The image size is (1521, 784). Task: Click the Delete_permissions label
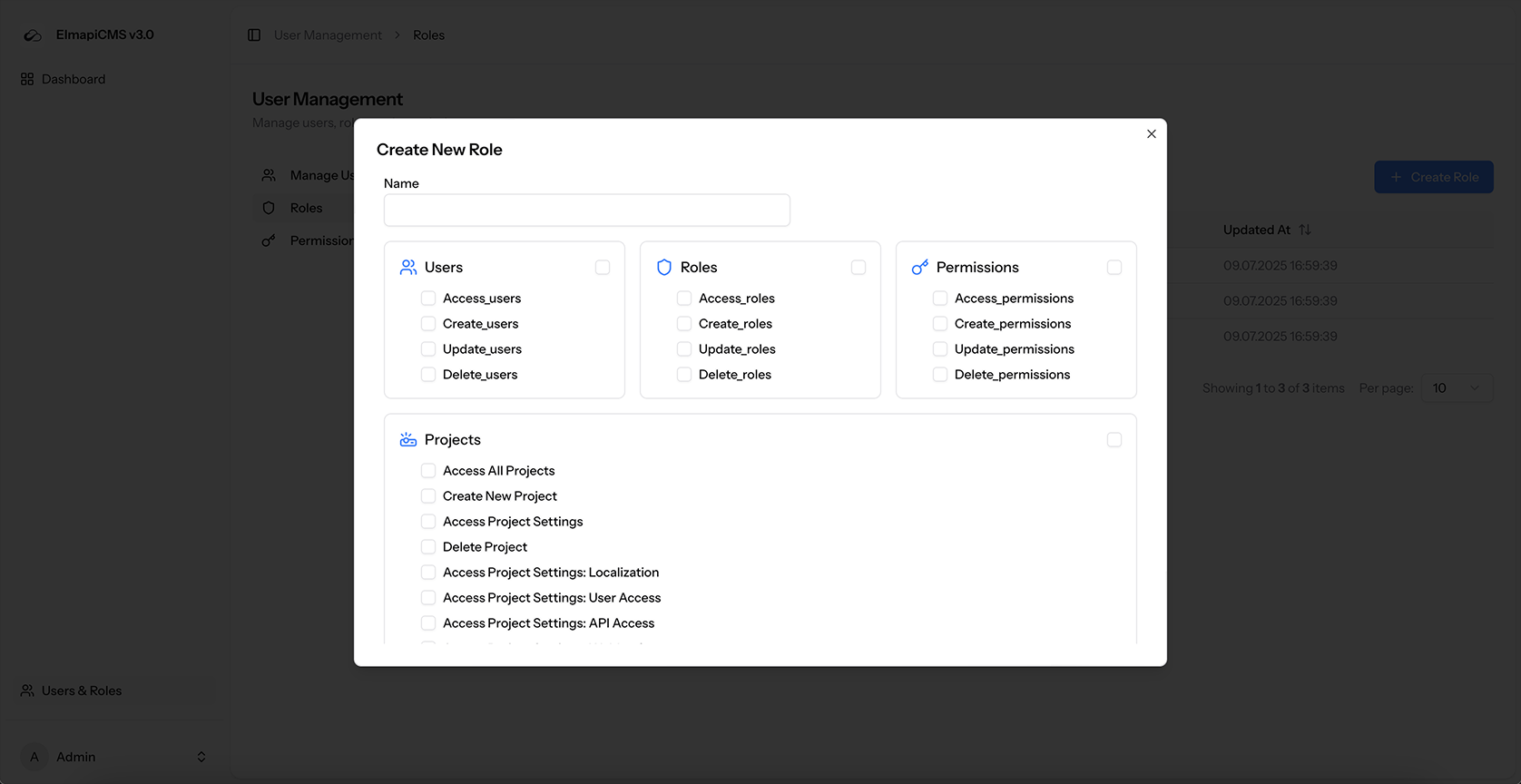[1012, 375]
